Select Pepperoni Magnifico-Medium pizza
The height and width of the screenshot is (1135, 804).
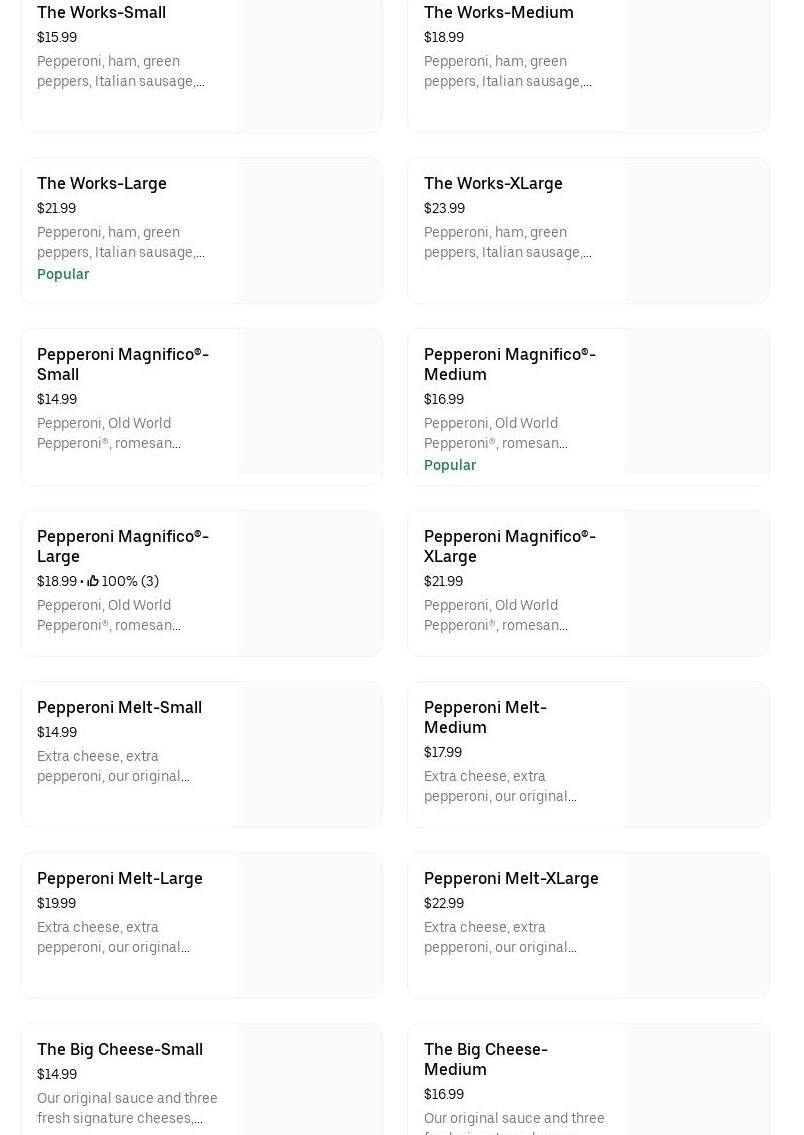tap(509, 364)
